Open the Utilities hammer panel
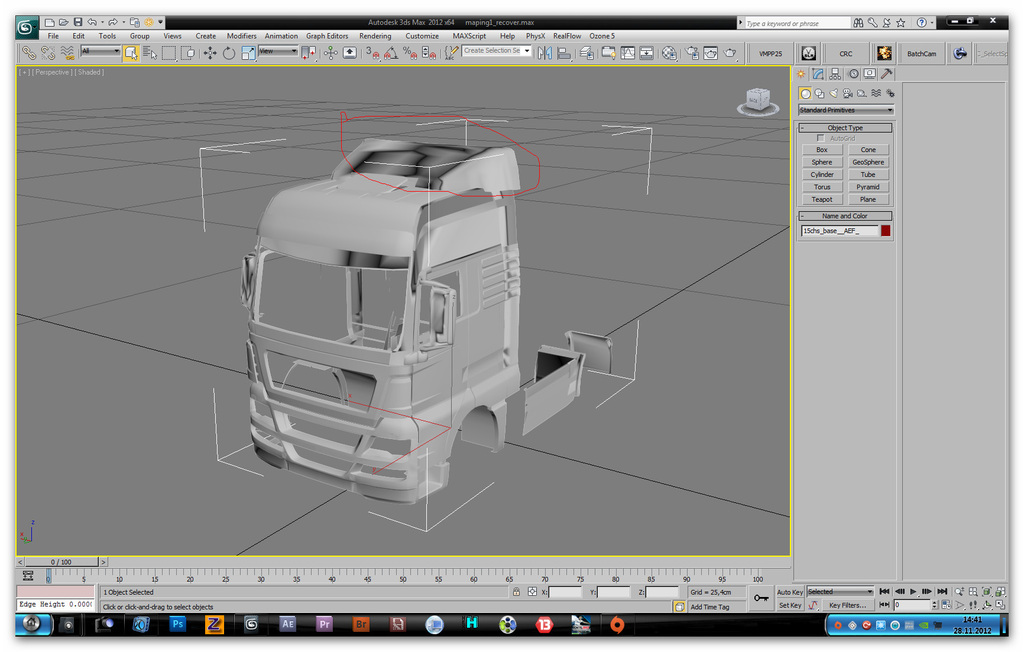1024x652 pixels. (x=887, y=74)
